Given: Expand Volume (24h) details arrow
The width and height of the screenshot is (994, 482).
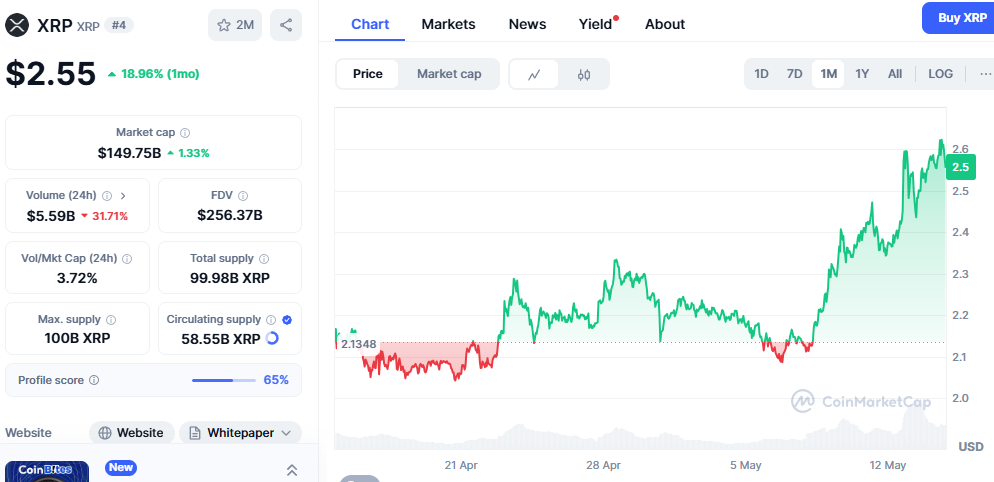Looking at the screenshot, I should pos(123,195).
